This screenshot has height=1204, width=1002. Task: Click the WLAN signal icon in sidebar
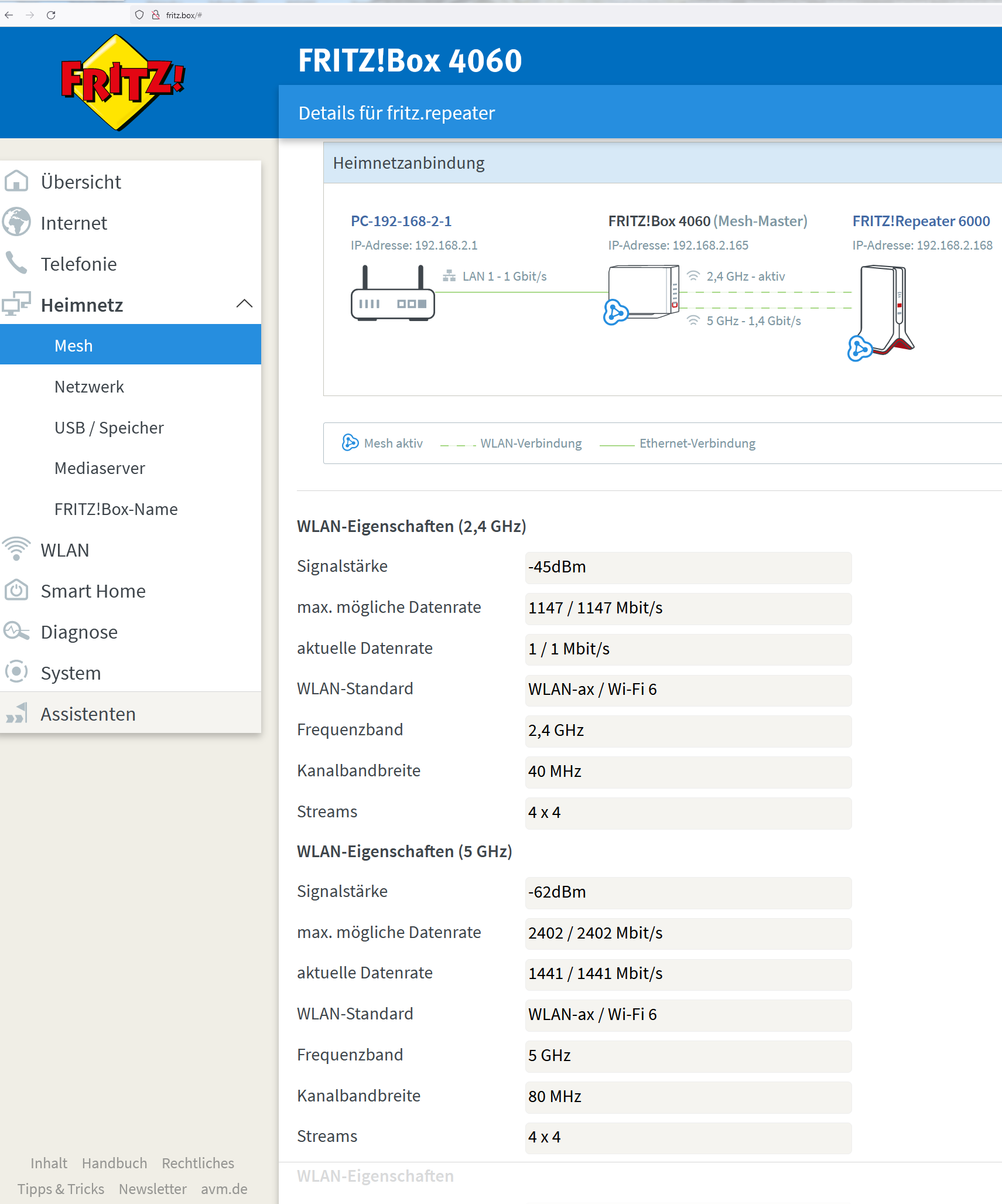point(16,549)
